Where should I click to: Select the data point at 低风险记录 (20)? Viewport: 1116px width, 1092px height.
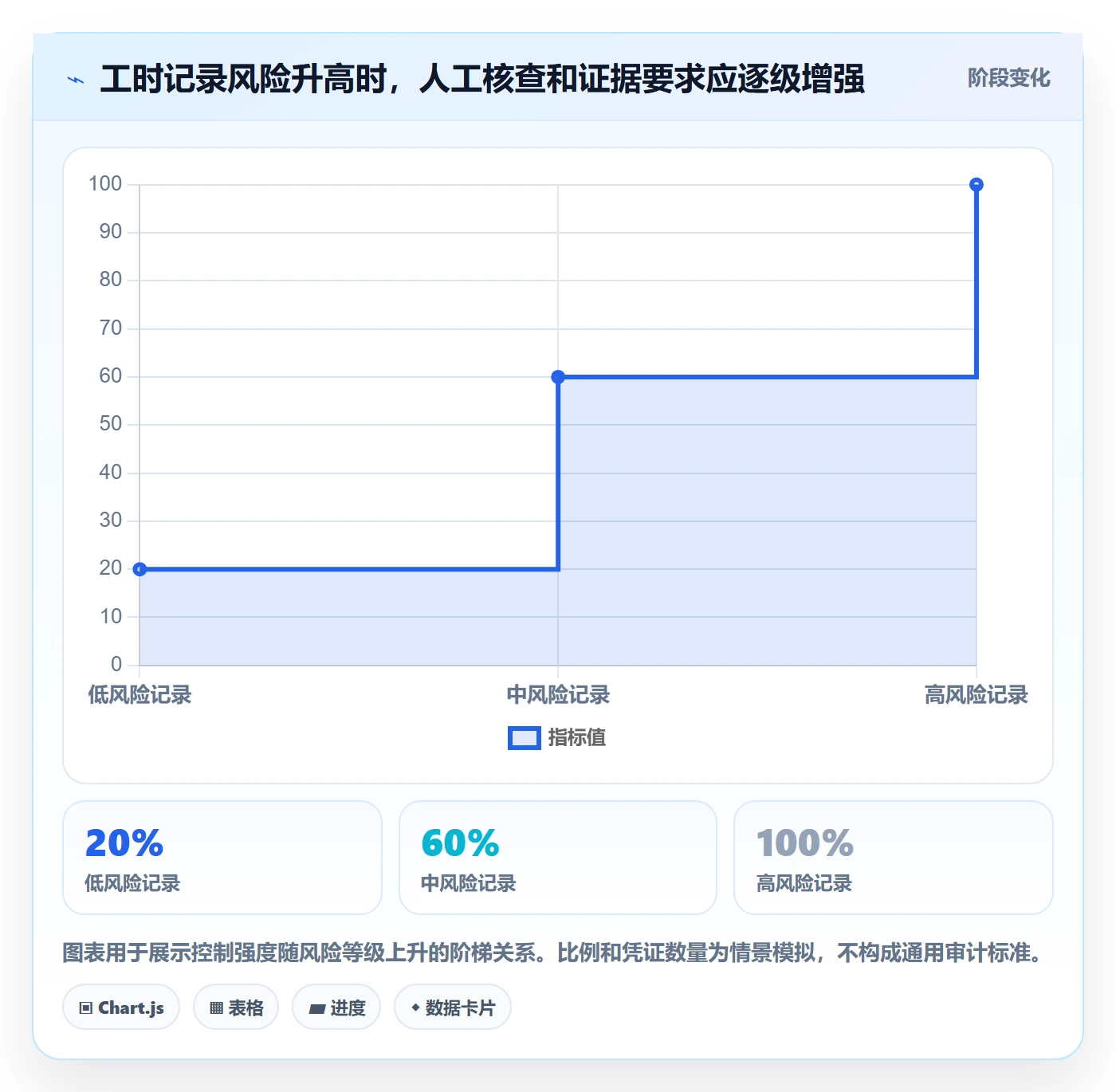139,569
